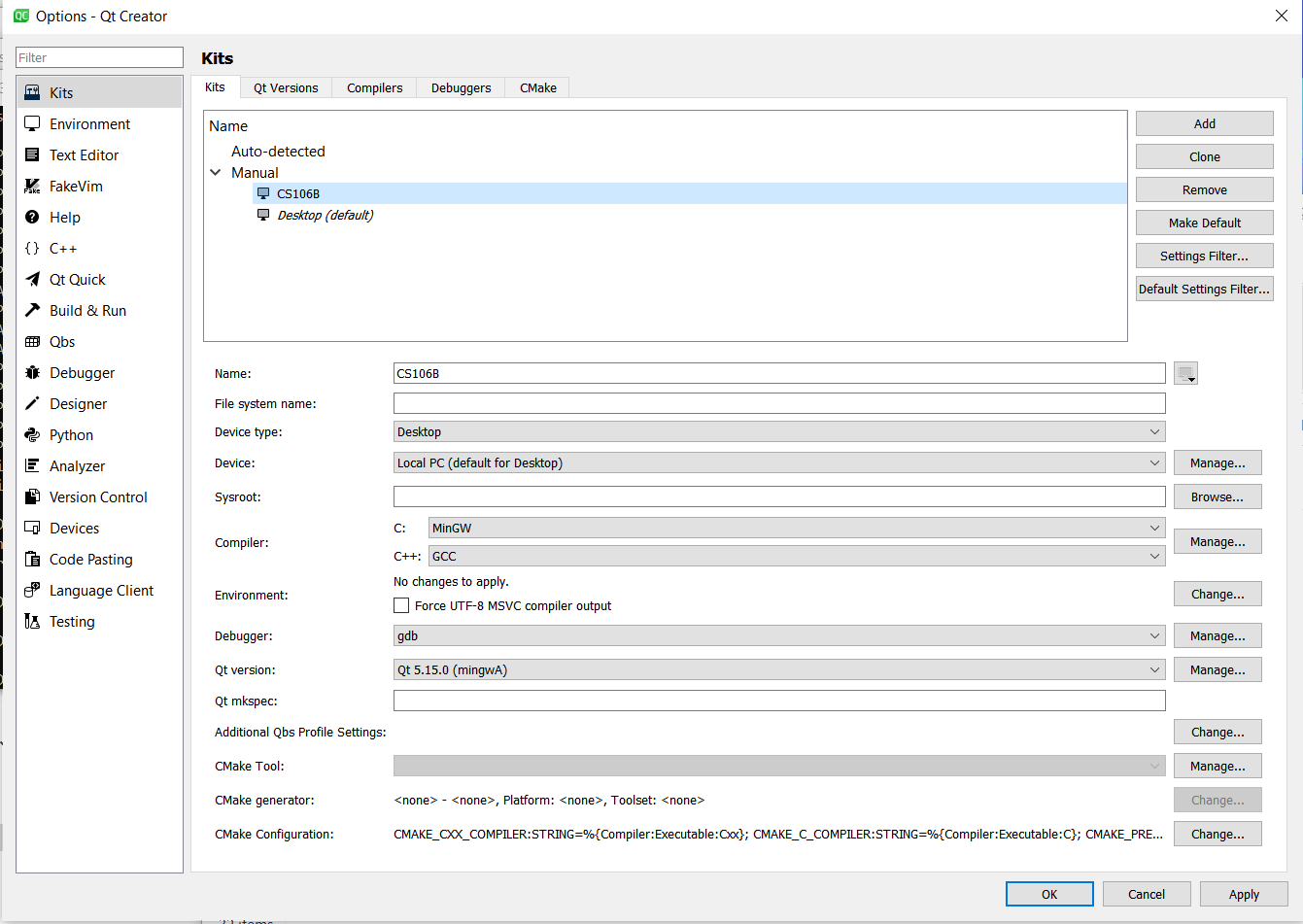Viewport: 1303px width, 924px height.
Task: Click the Testing flask icon
Action: click(32, 622)
